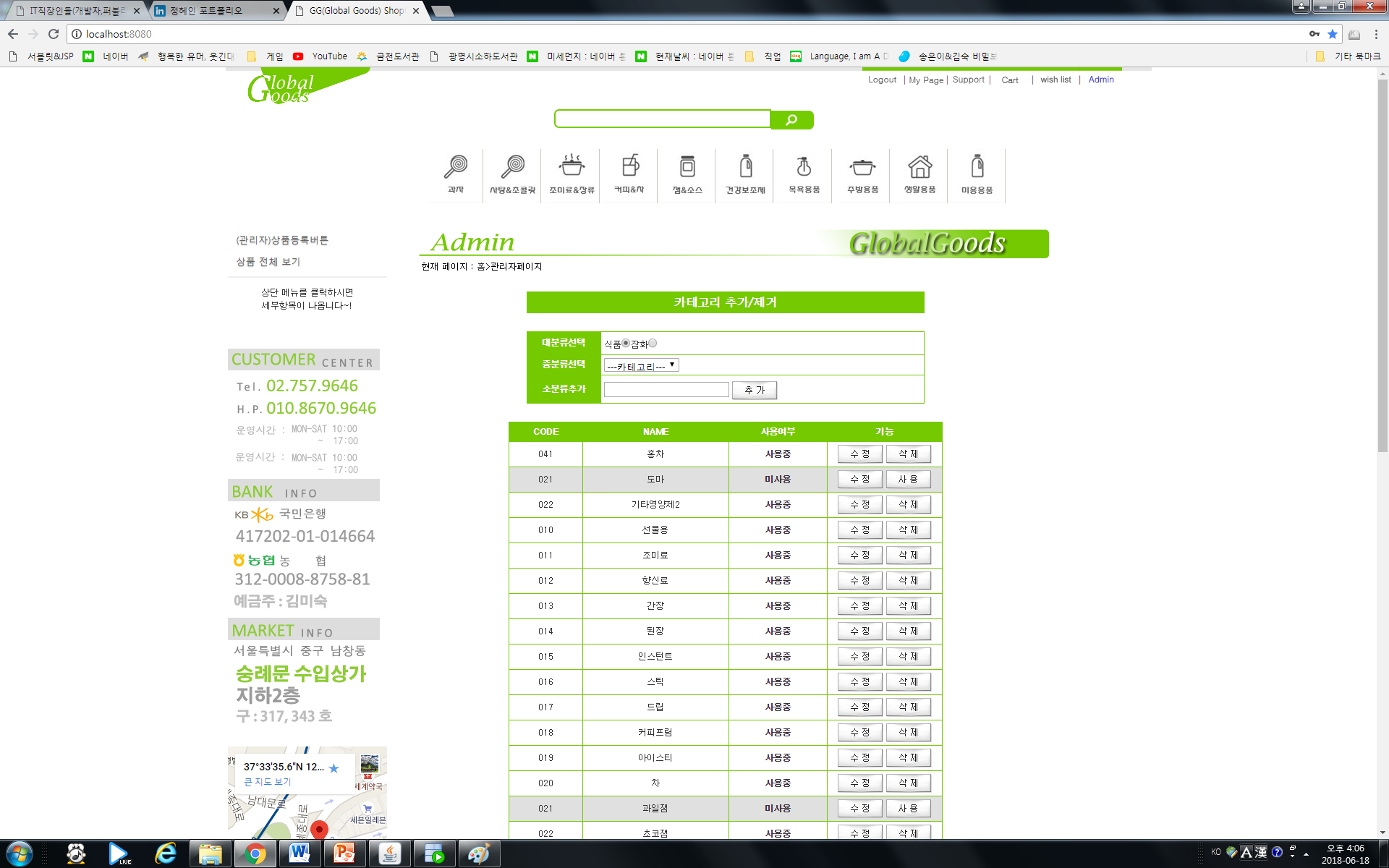Viewport: 1389px width, 868px height.
Task: Select the 커피&차 drink cup category
Action: [x=629, y=174]
